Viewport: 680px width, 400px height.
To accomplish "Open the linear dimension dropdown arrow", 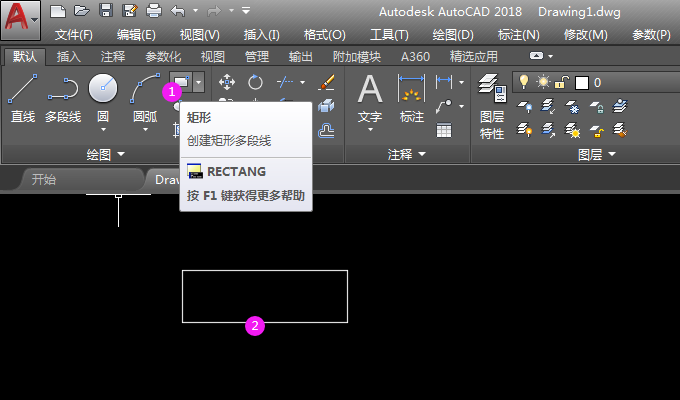I will pyautogui.click(x=461, y=82).
